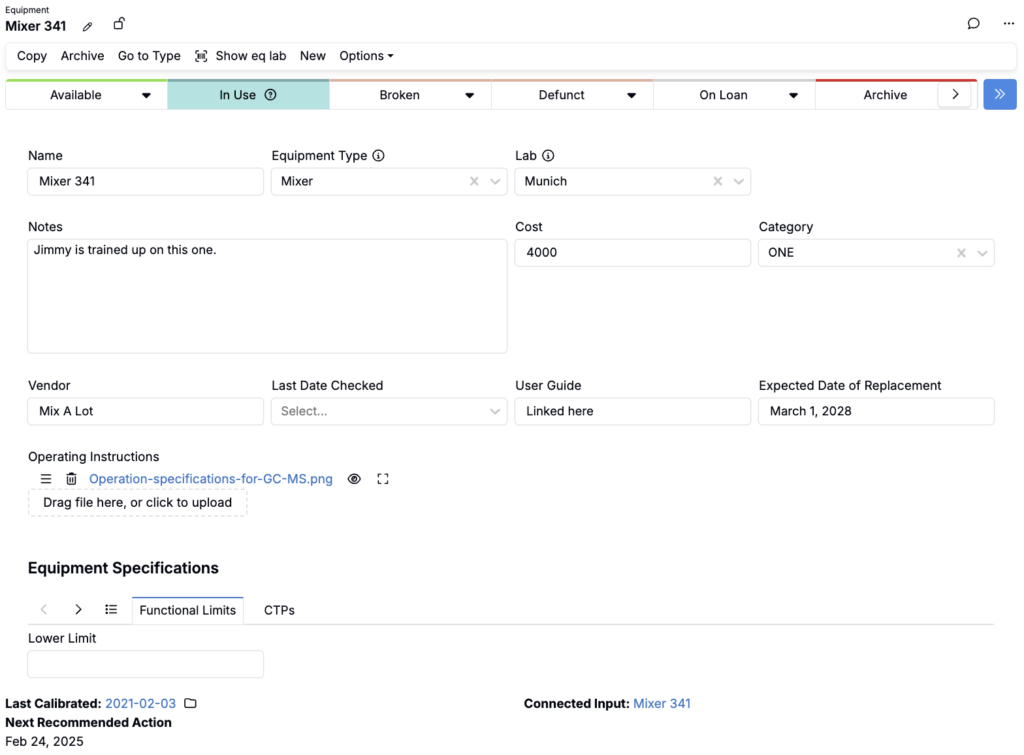Preview the file using the eye icon
This screenshot has width=1024, height=755.
point(354,479)
